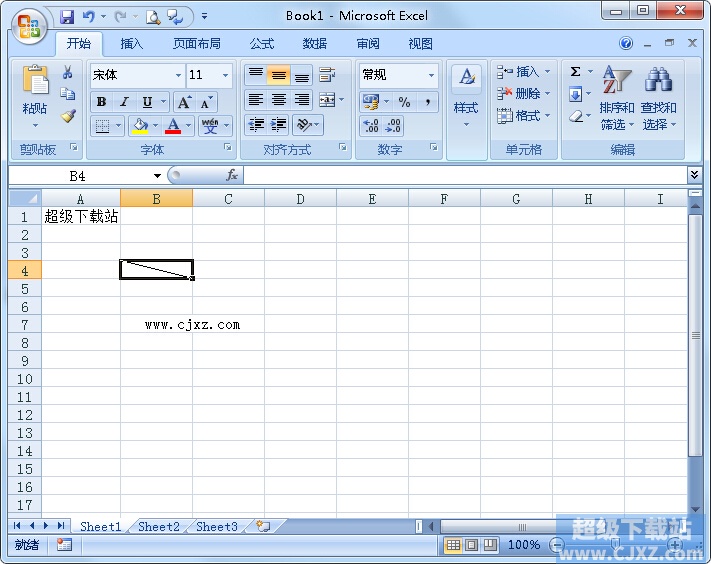
Task: Increase font size with large A
Action: coord(184,102)
